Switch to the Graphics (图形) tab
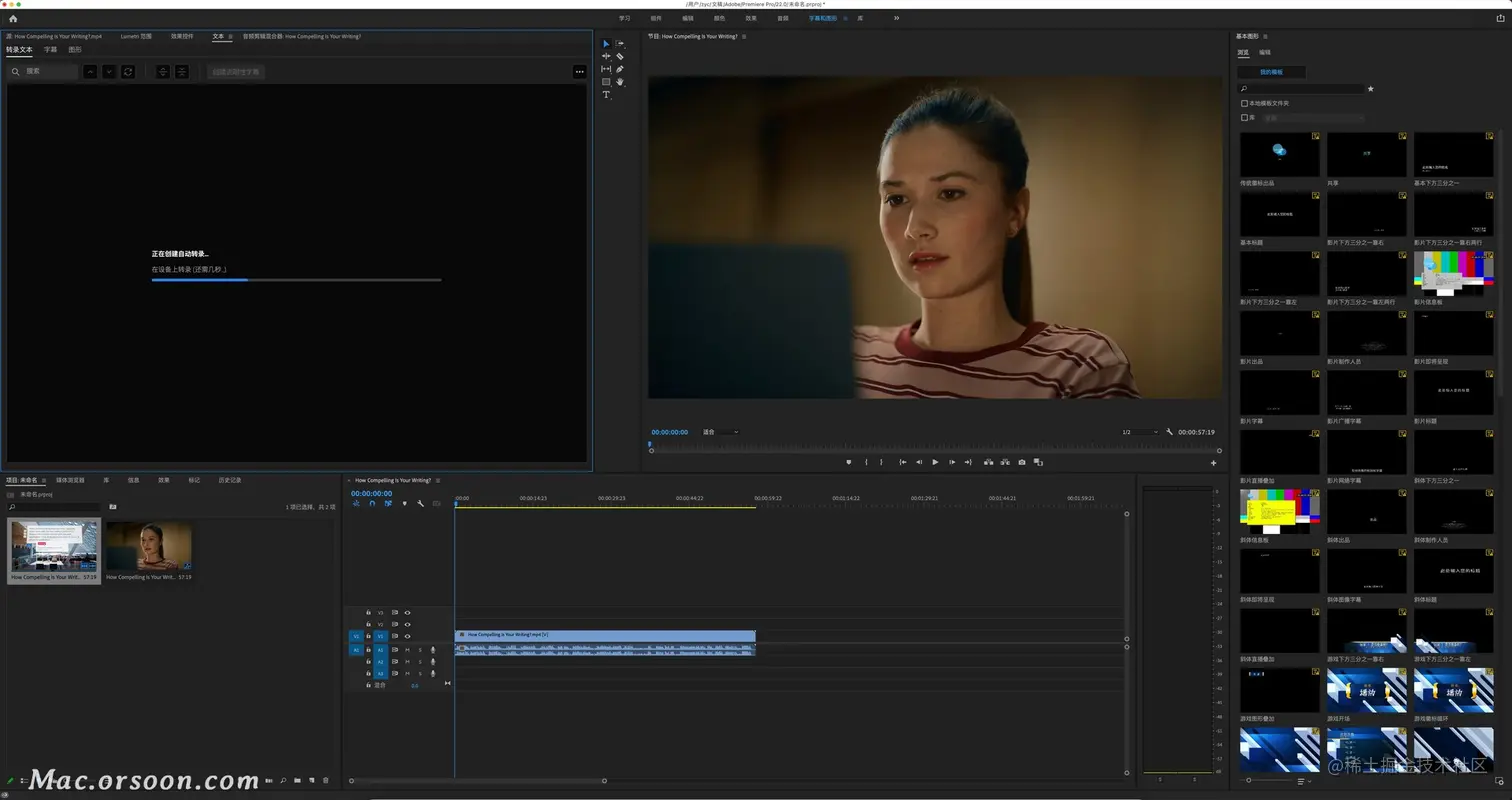 pos(75,49)
